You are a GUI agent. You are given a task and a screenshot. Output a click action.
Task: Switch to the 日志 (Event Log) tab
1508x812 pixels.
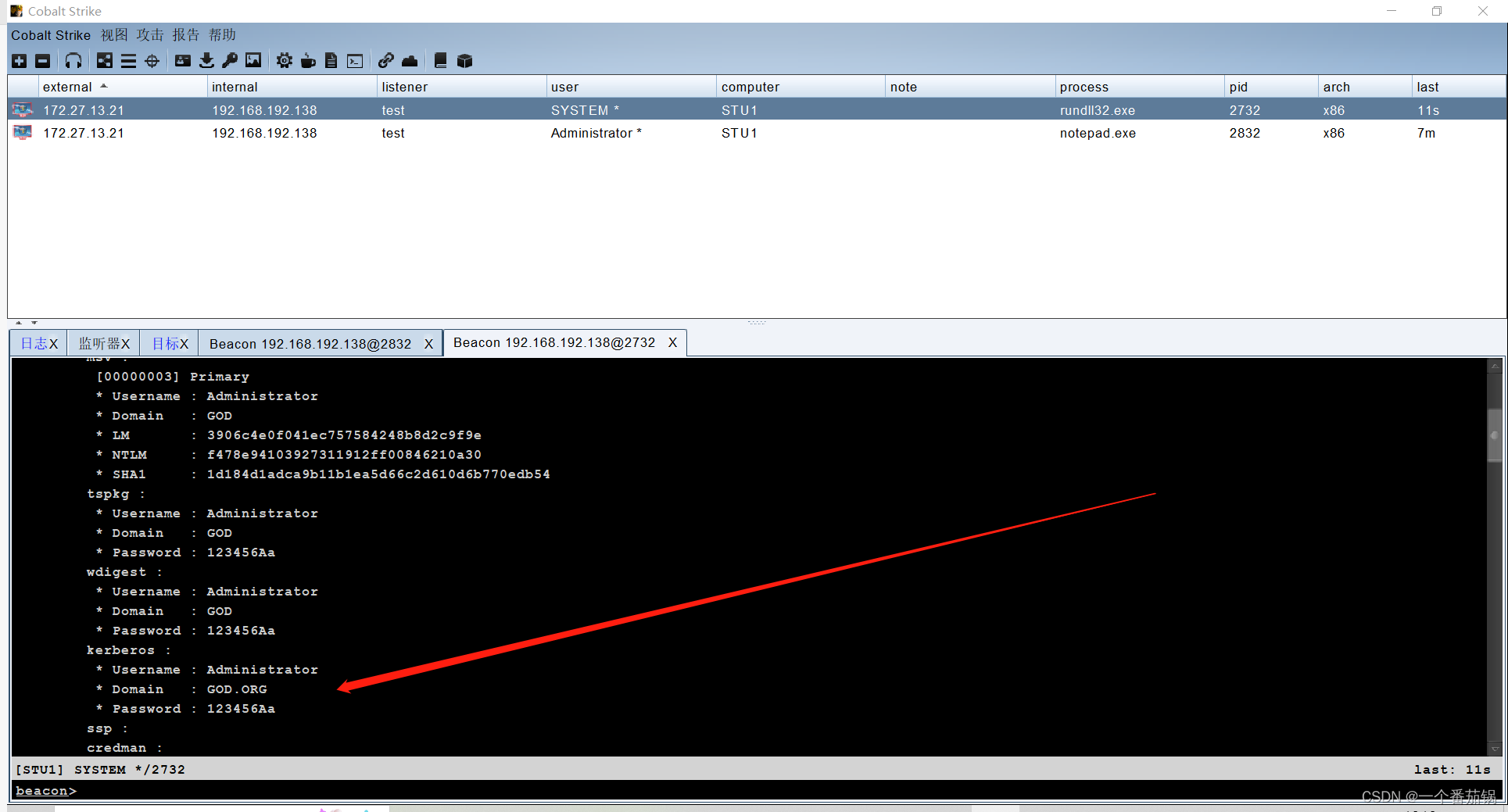click(x=34, y=344)
